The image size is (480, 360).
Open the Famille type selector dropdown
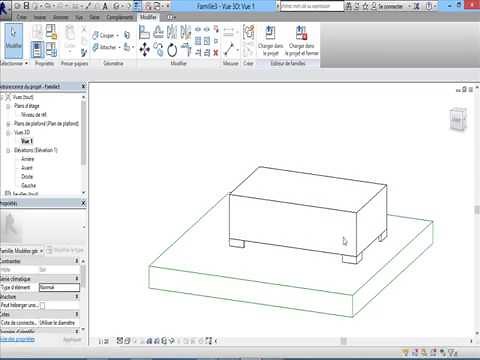23,251
